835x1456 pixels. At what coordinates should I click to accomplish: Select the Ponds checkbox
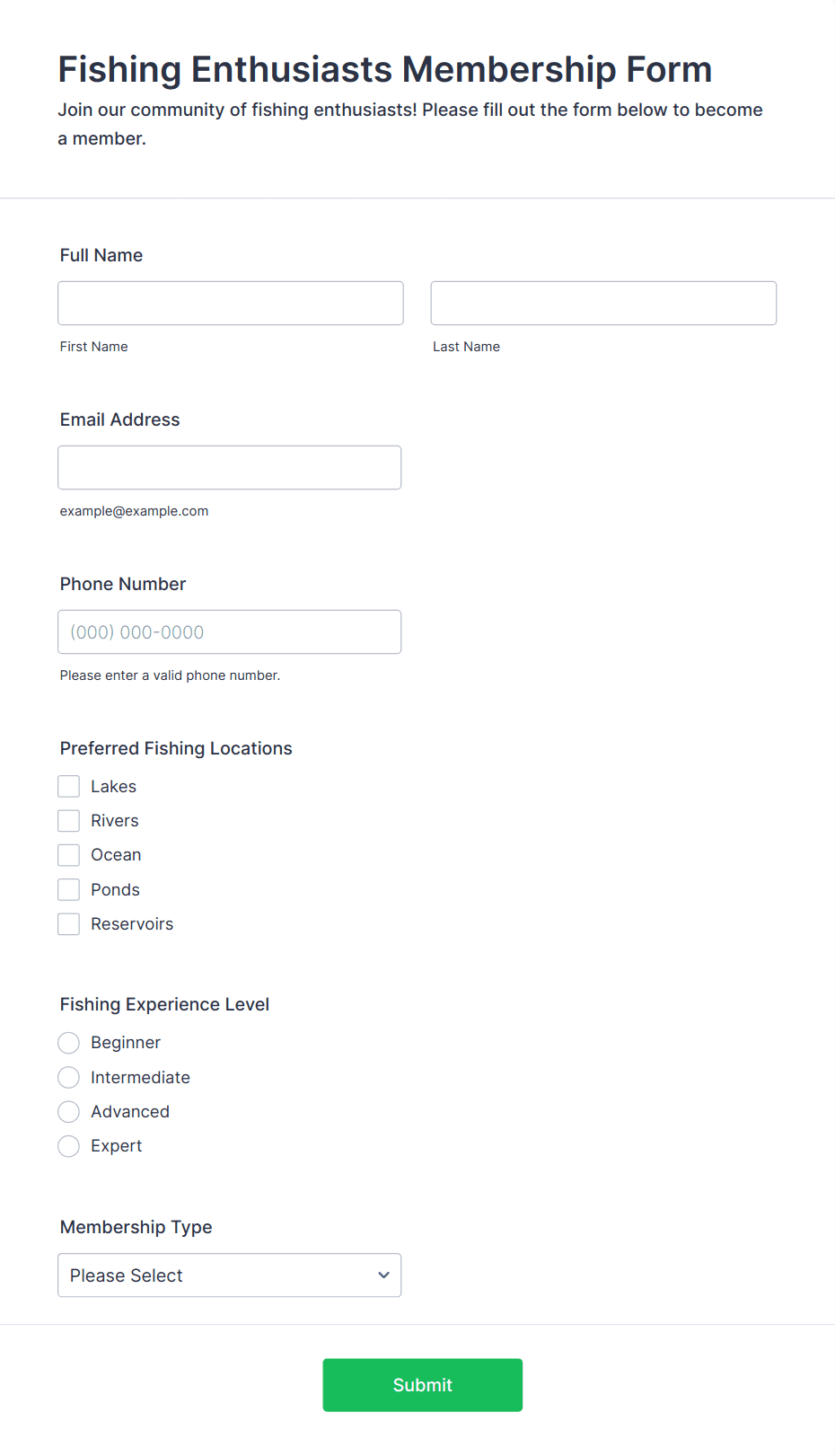69,889
